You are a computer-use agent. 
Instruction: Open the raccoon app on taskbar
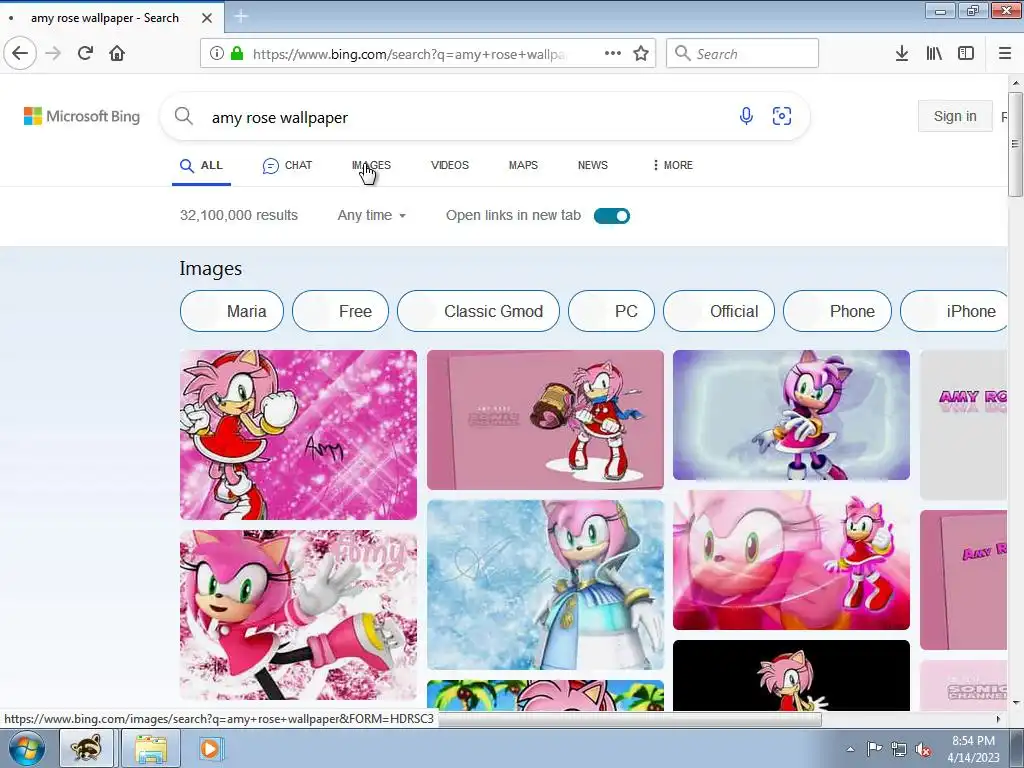click(86, 748)
